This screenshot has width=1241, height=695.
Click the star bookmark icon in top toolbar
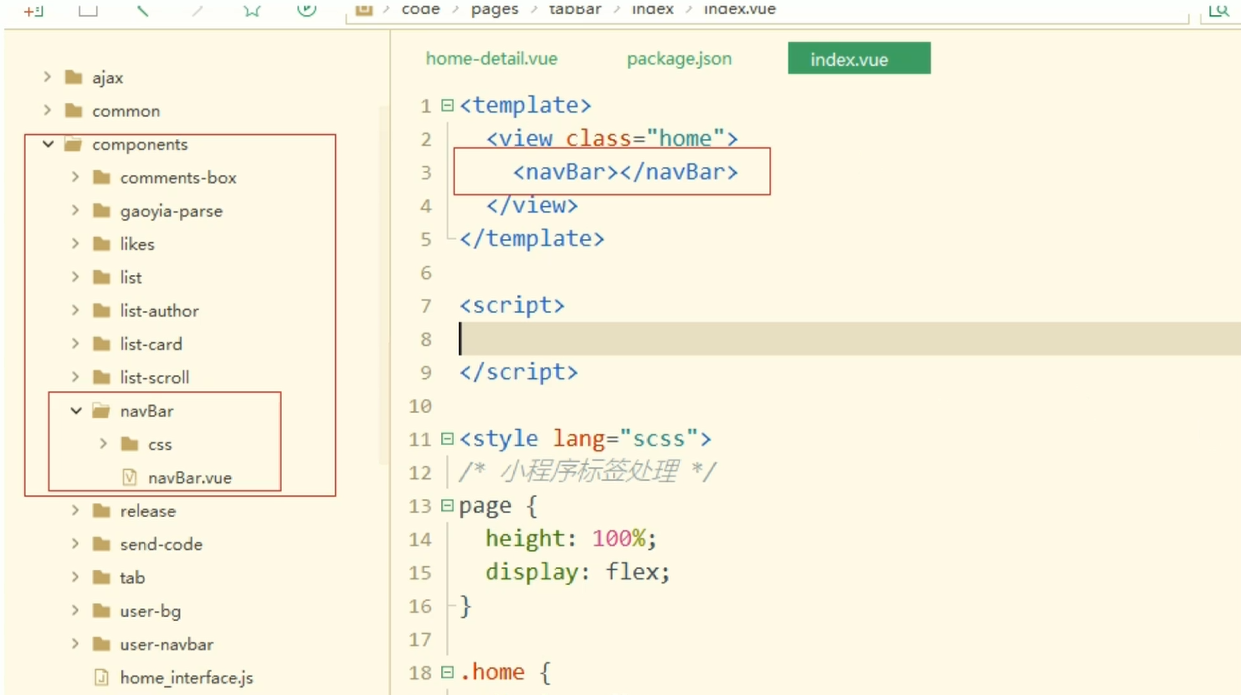coord(252,9)
